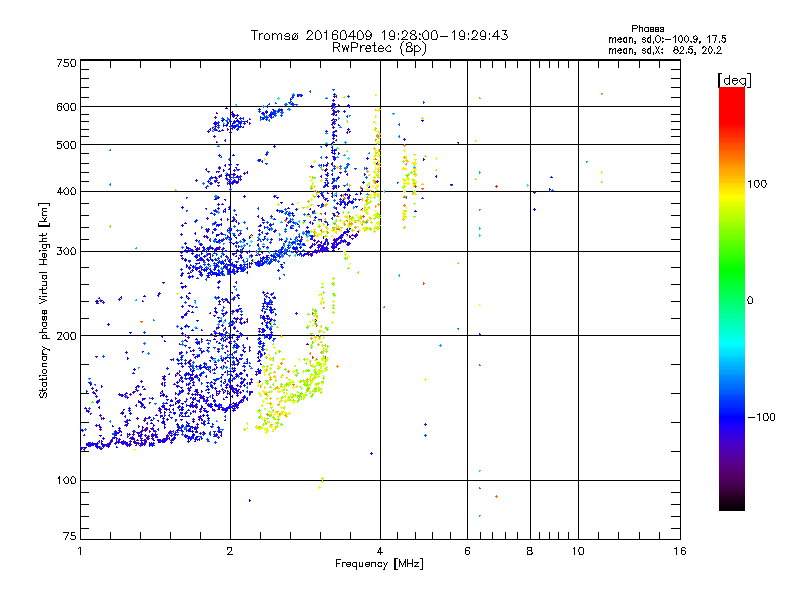This screenshot has height=600, width=800.
Task: Click the 'Phases' header text
Action: [647, 29]
